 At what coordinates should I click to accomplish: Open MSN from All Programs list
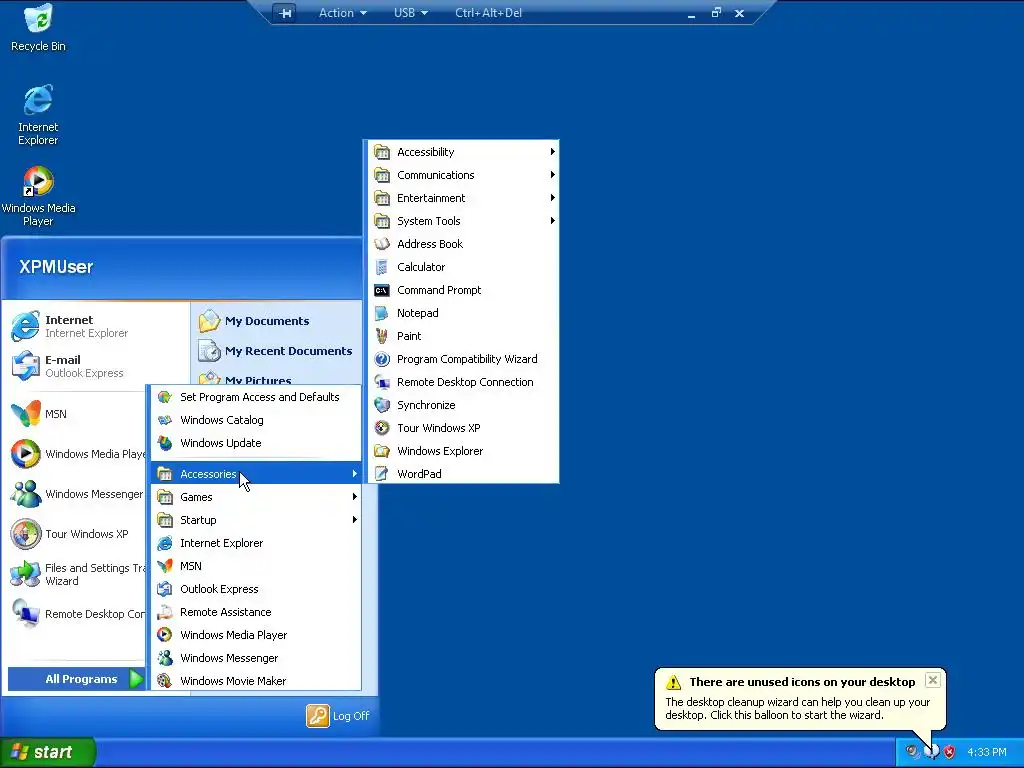256,566
